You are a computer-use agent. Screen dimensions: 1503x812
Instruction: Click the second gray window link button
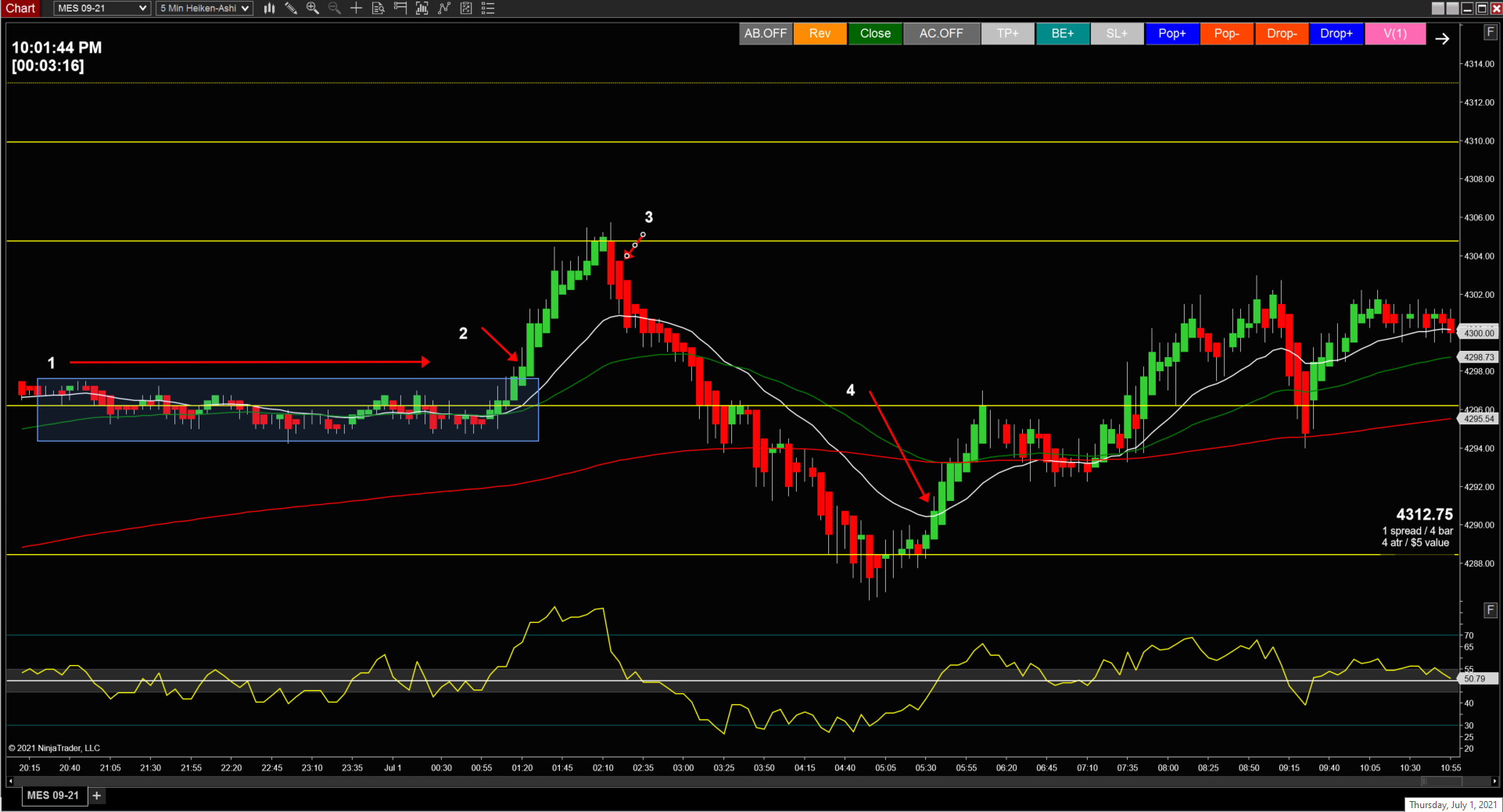[x=1452, y=8]
